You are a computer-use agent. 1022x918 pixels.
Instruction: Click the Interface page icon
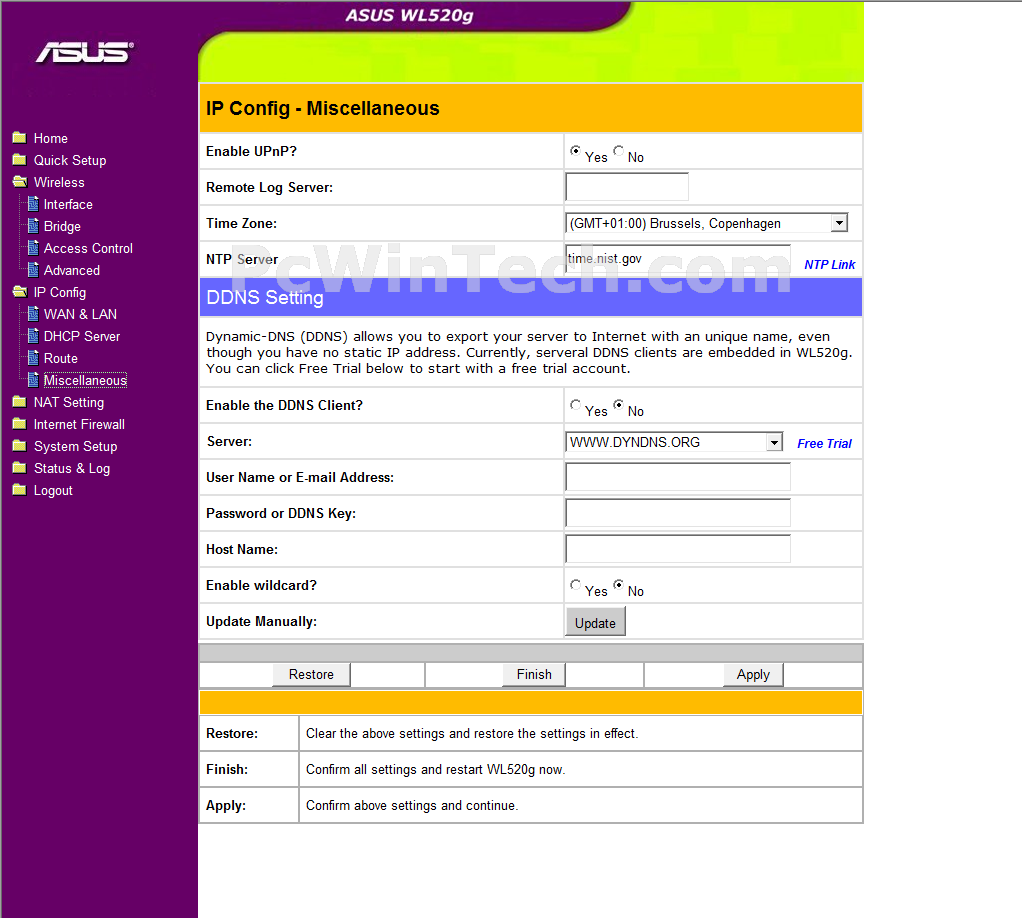pyautogui.click(x=33, y=204)
